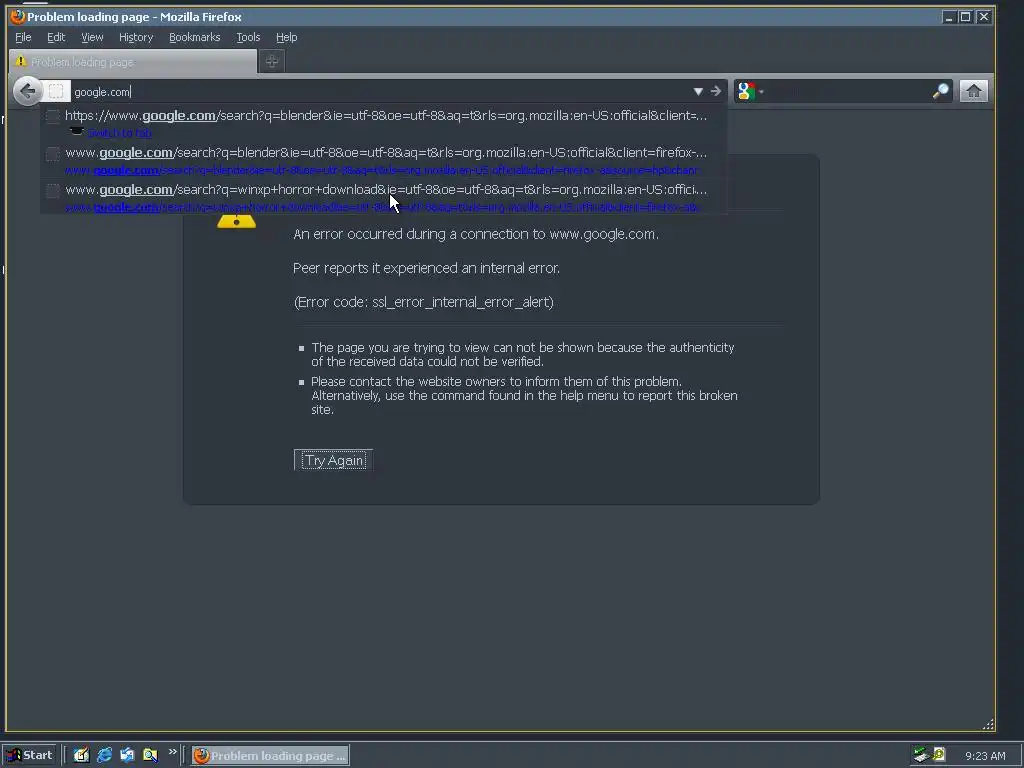Click the Firefox taskbar button
The image size is (1024, 768).
point(270,756)
